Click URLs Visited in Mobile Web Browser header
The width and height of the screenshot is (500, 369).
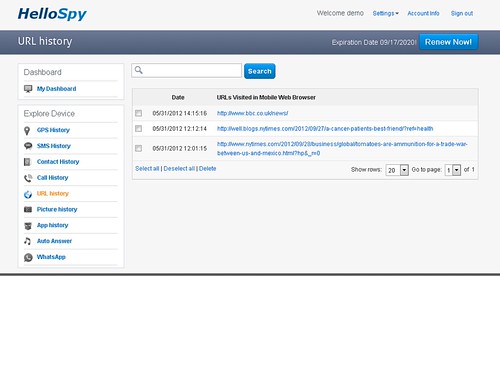(x=266, y=98)
